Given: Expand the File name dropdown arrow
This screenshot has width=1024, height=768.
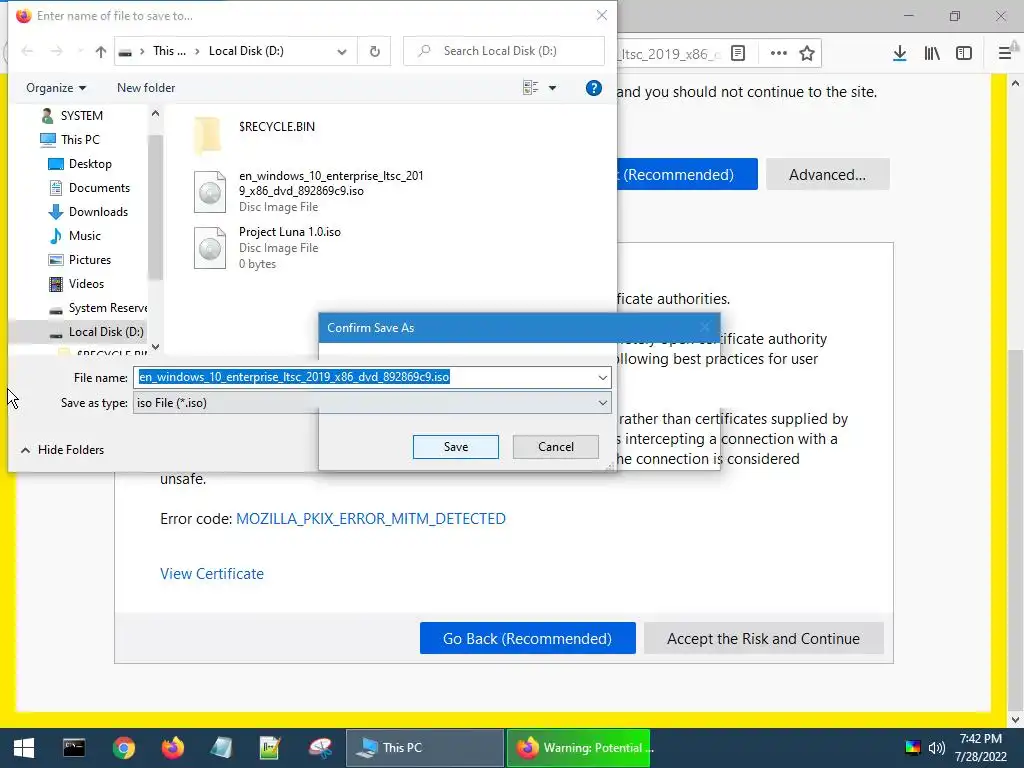Looking at the screenshot, I should point(603,377).
